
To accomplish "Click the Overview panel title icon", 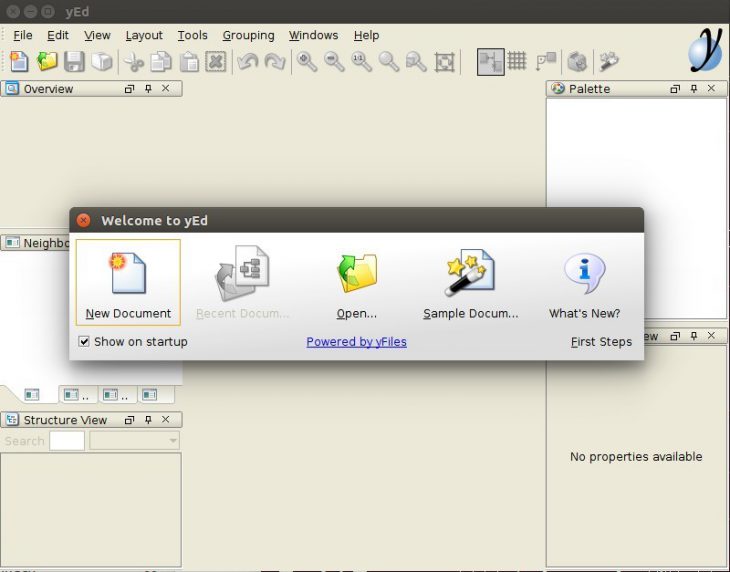I will click(x=12, y=88).
